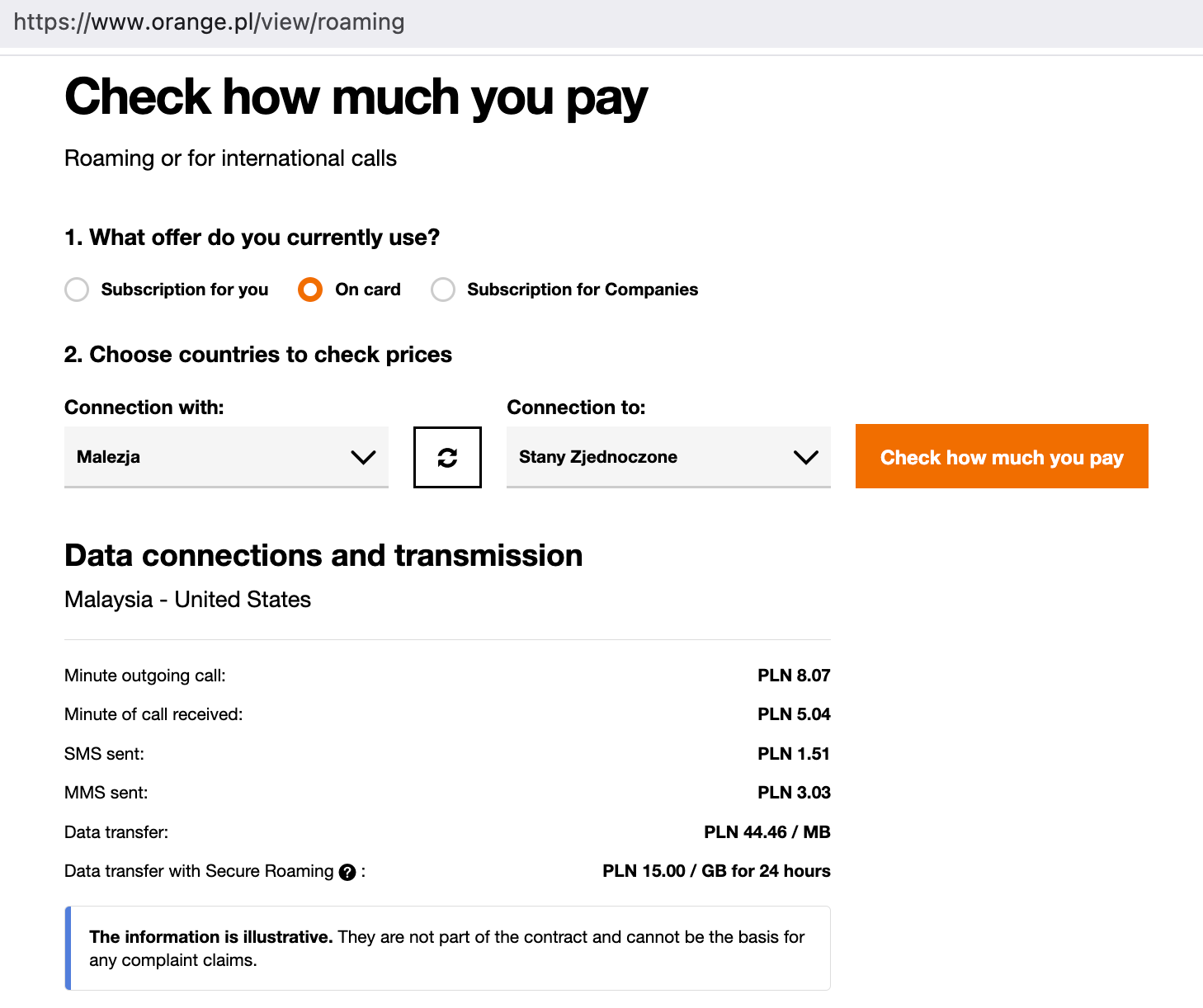
Task: Select the 'On card' radio option
Action: pyautogui.click(x=310, y=290)
